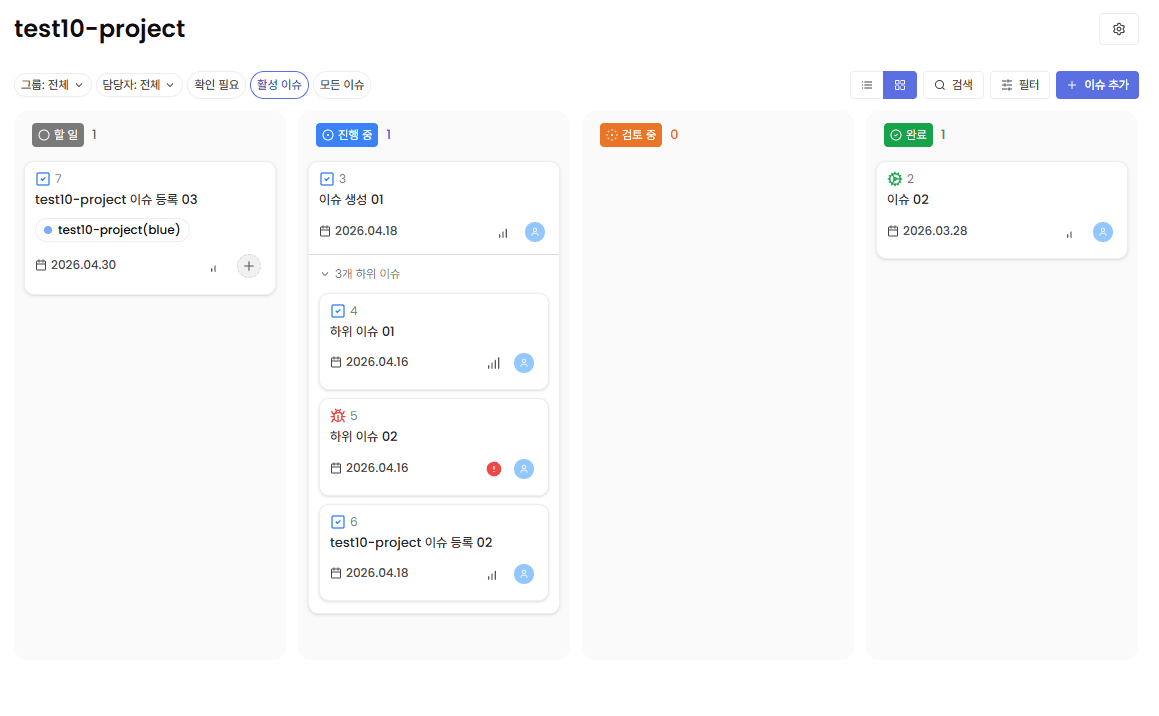Click priority bars on 이슈 02

[1070, 234]
